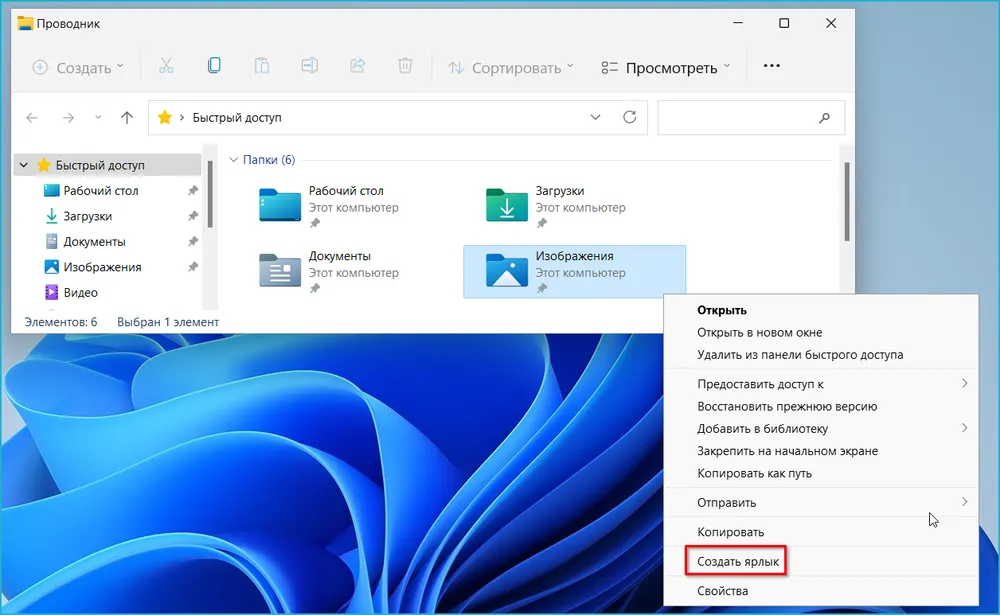Screen dimensions: 1000x615
Task: Click the Rename icon in toolbar
Action: [x=309, y=66]
